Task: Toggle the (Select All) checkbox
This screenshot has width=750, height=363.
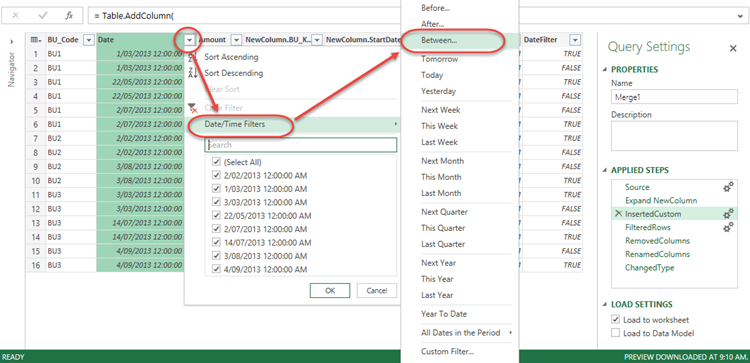Action: coord(215,162)
